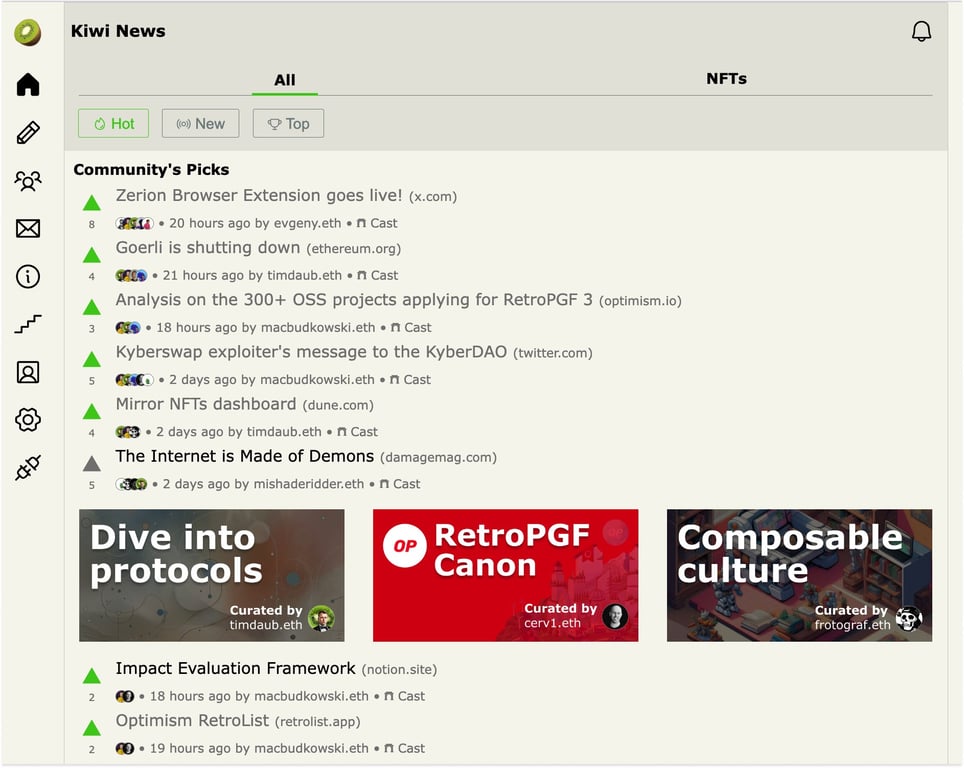The image size is (964, 768).
Task: Click Cast on Goerli story
Action: pos(377,275)
